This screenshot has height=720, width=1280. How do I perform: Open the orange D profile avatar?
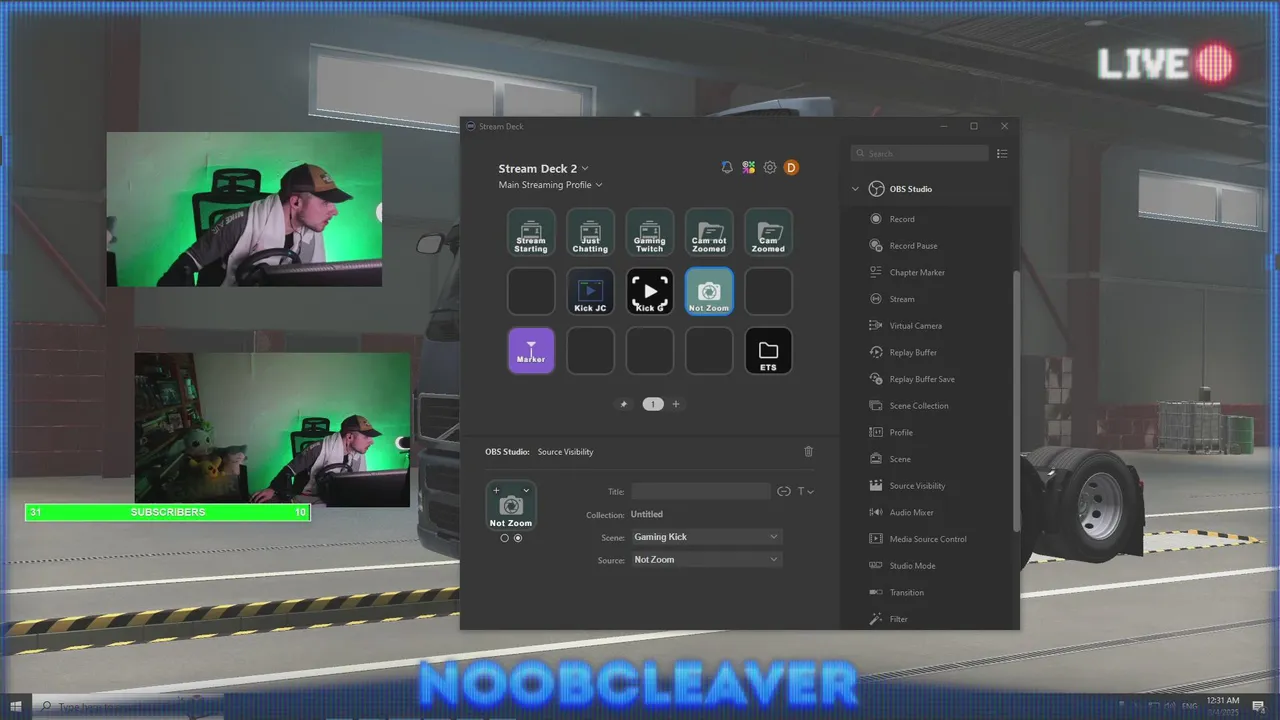point(791,168)
